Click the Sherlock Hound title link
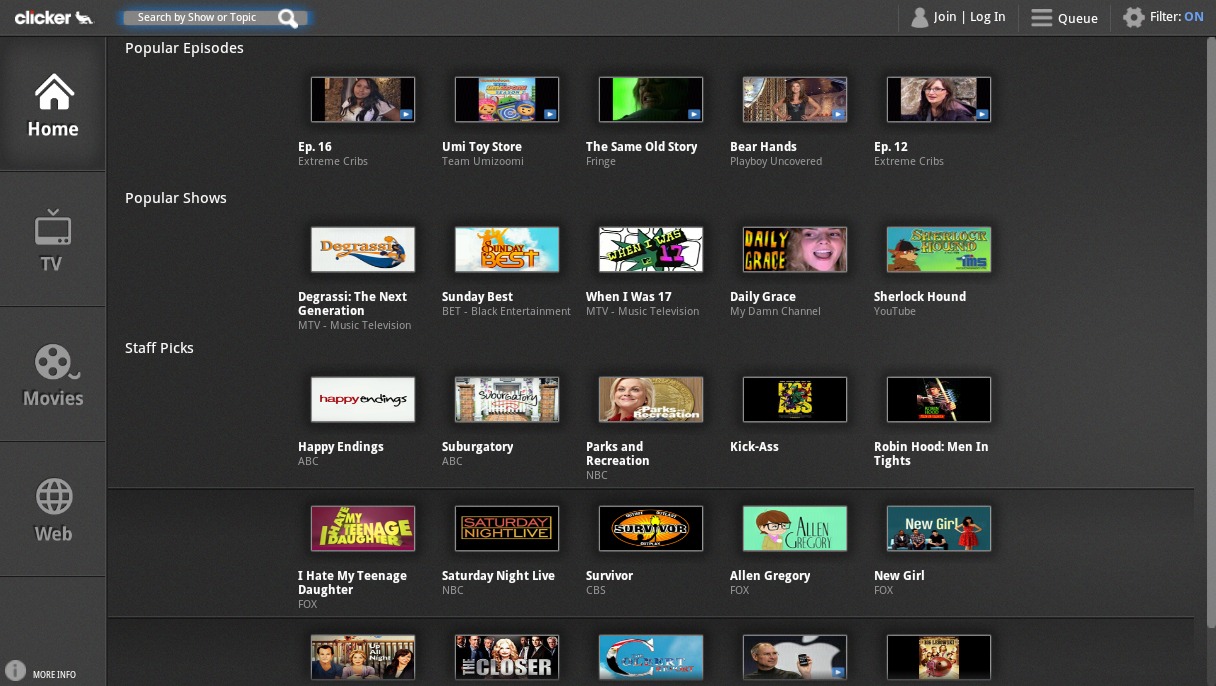The width and height of the screenshot is (1216, 686). pos(920,297)
